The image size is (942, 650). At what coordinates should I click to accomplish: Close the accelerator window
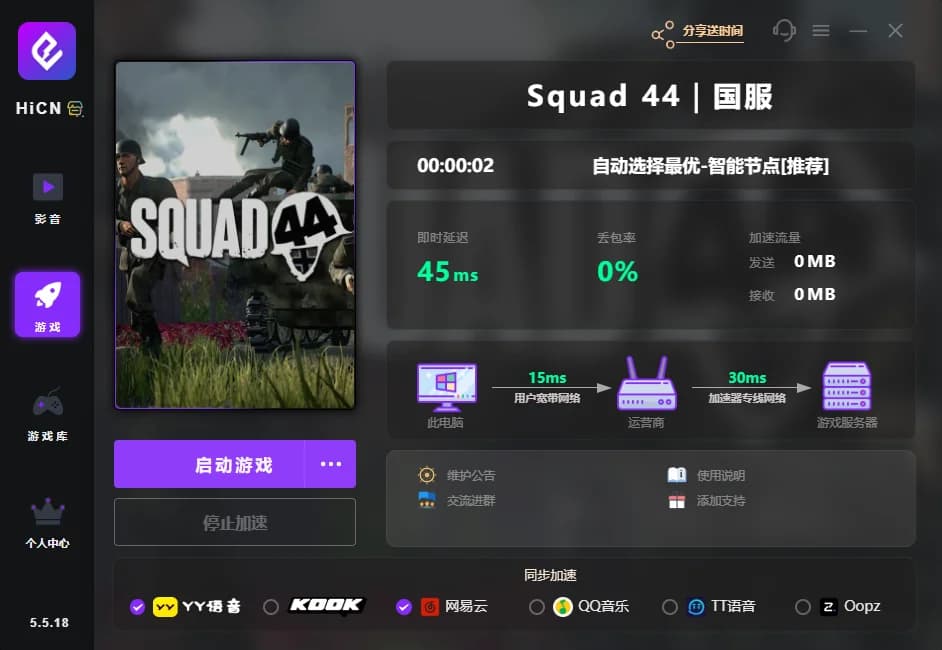point(895,31)
